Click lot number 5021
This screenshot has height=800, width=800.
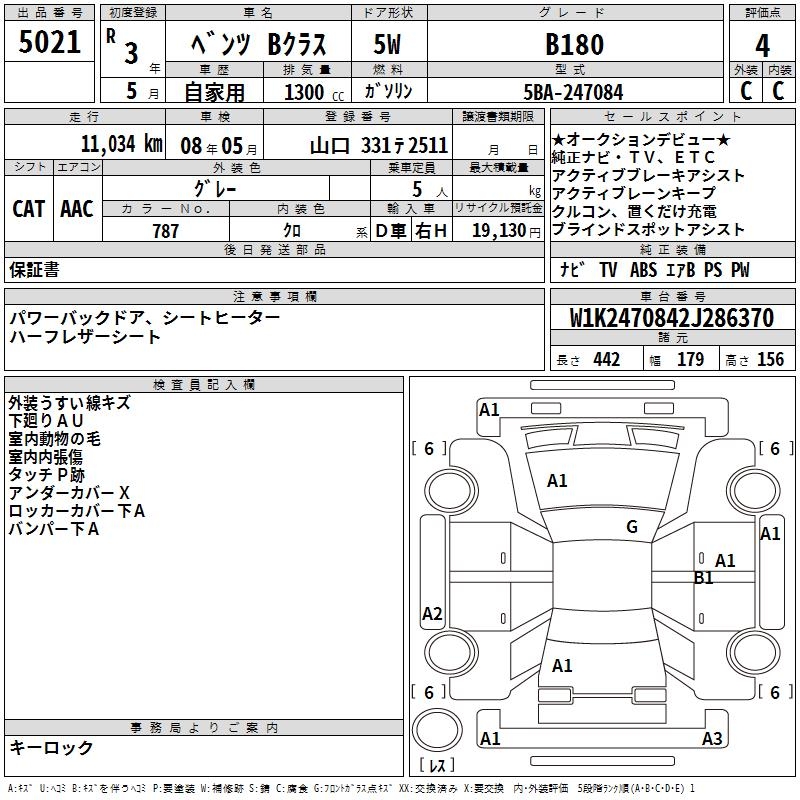(49, 42)
